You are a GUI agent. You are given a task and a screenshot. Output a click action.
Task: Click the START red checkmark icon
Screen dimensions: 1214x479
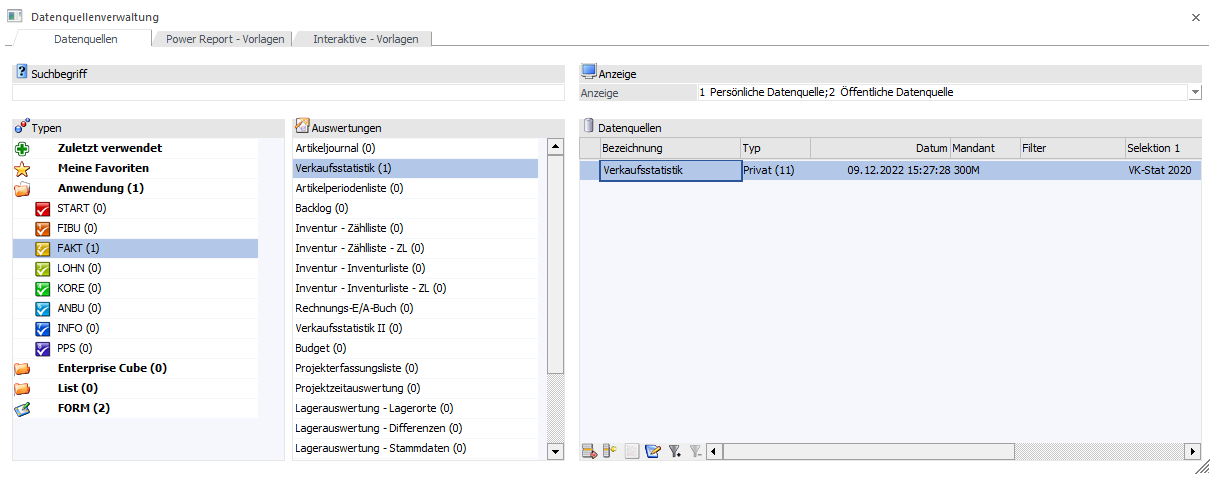pos(42,208)
